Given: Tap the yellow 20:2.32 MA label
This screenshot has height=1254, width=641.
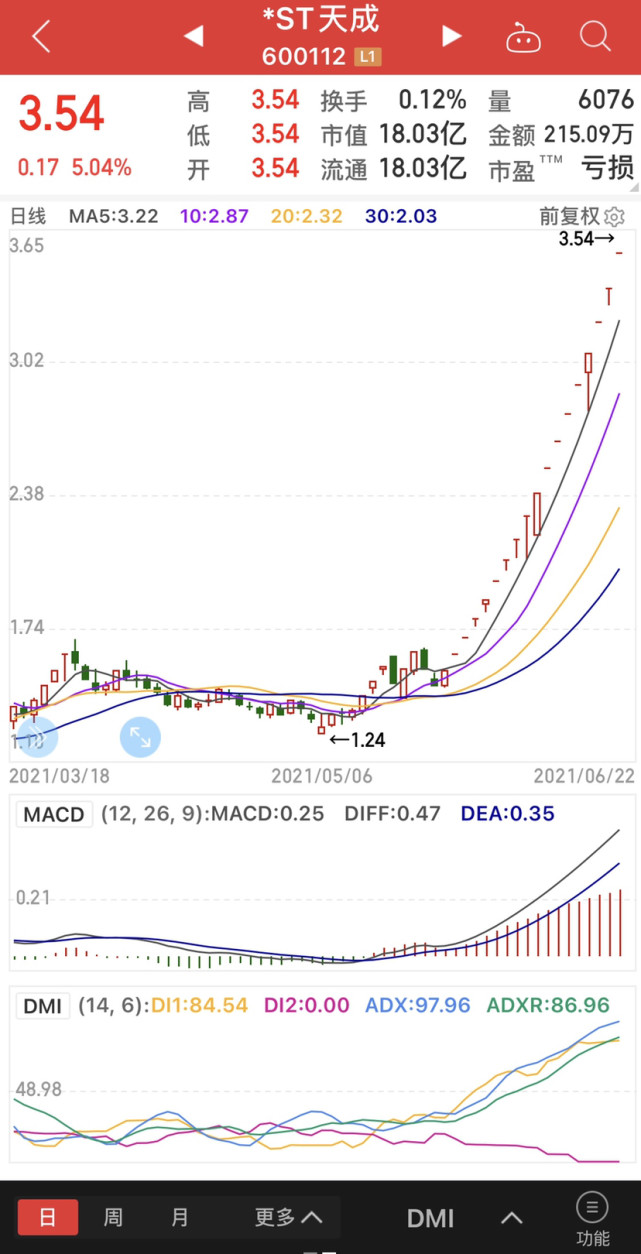Looking at the screenshot, I should 305,216.
